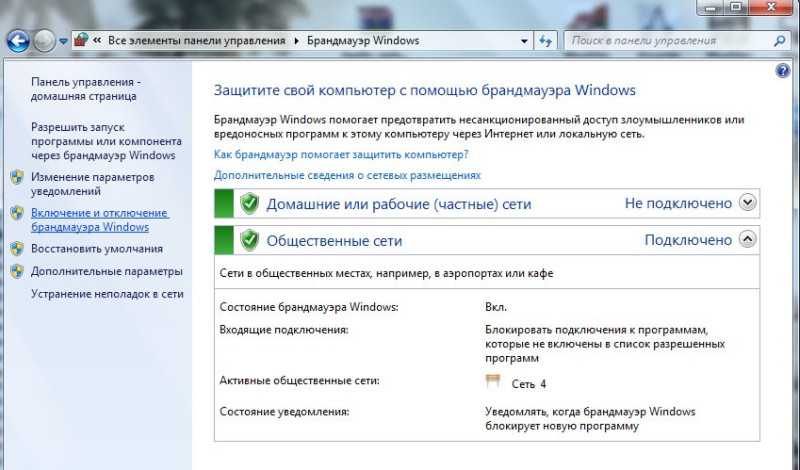800x470 pixels.
Task: Click green shield icon of 'Общественные сети'
Action: 249,240
